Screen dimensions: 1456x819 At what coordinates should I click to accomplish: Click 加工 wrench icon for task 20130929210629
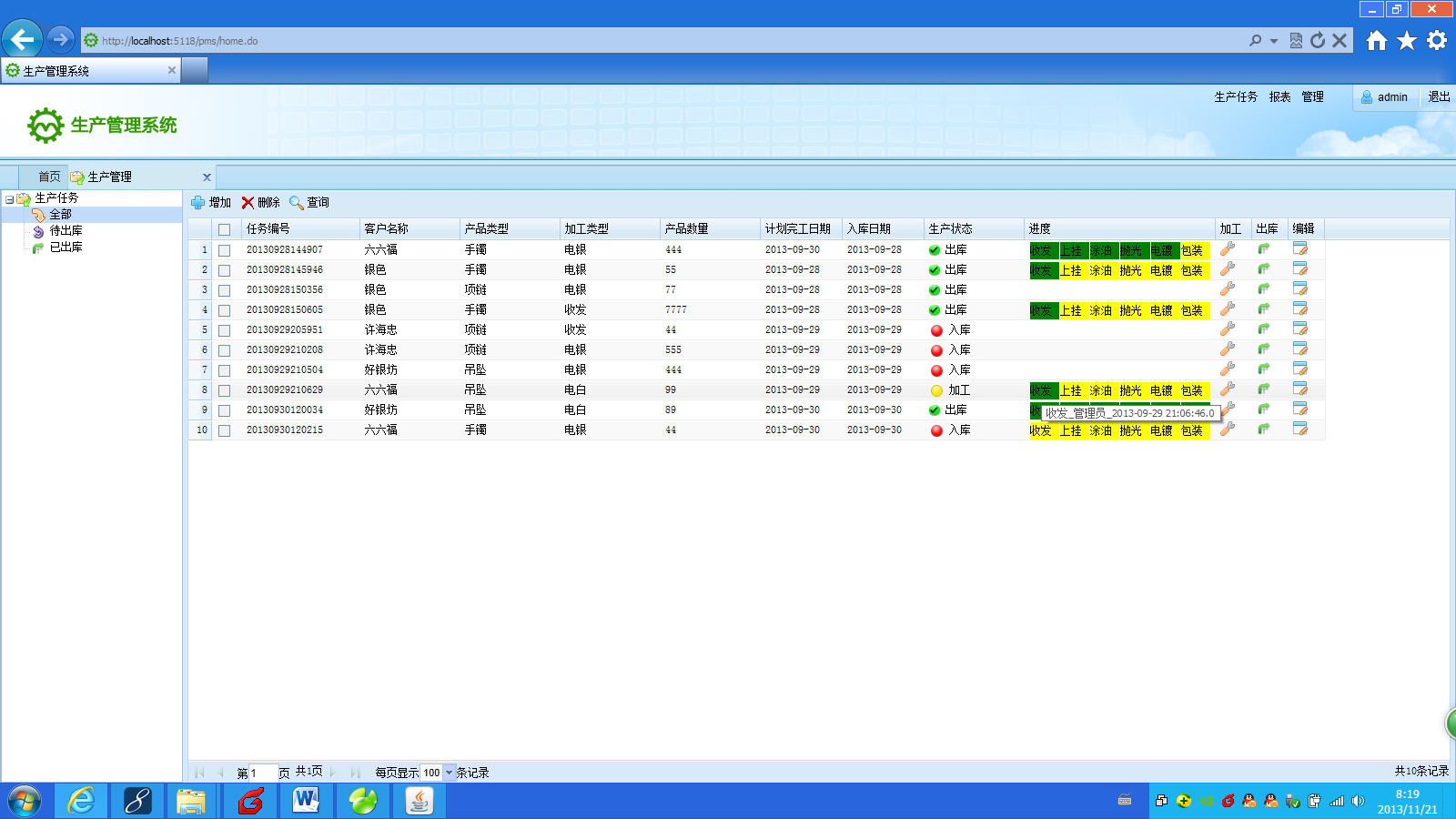1228,389
